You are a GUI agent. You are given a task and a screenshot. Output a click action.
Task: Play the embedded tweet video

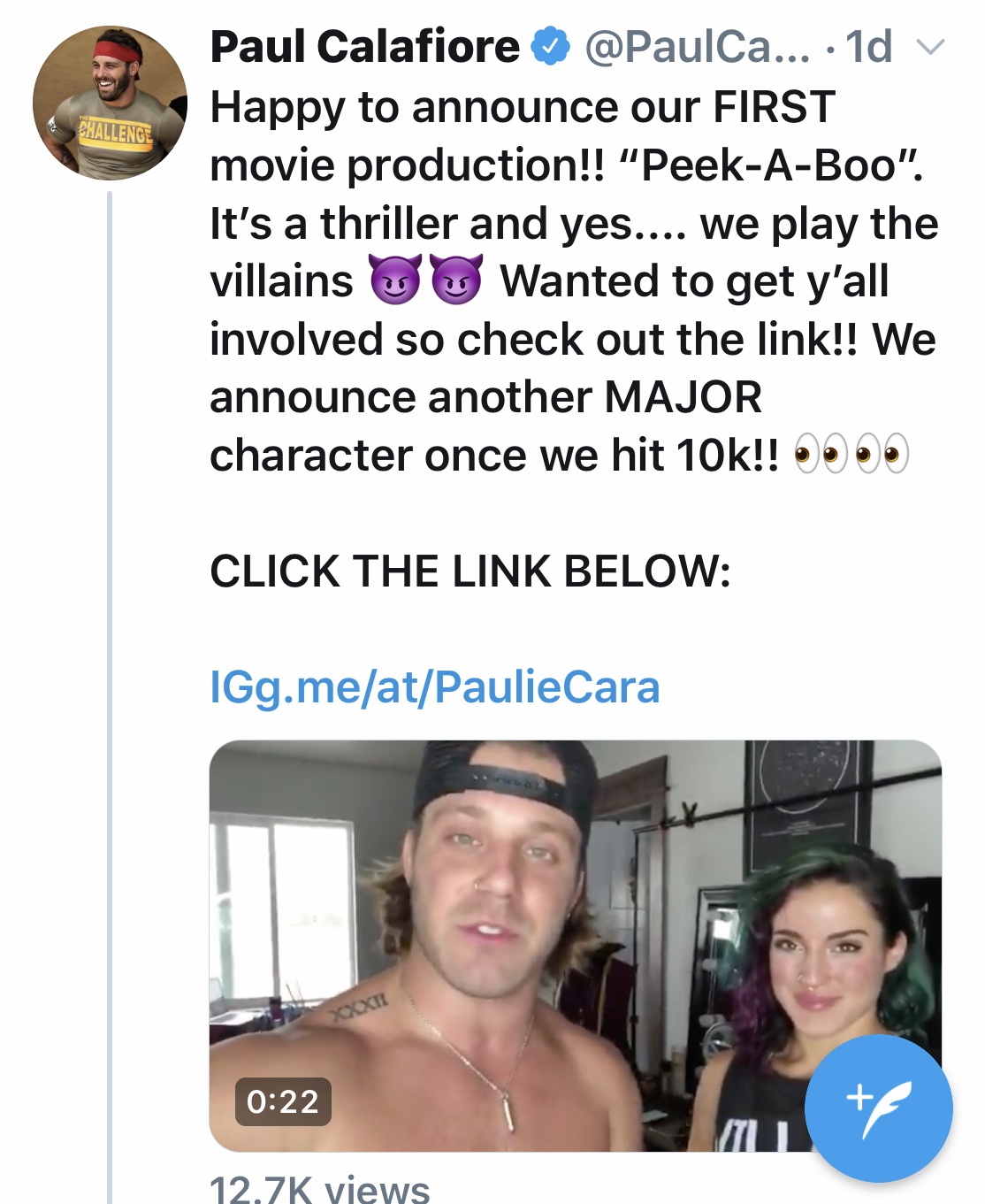click(x=576, y=946)
